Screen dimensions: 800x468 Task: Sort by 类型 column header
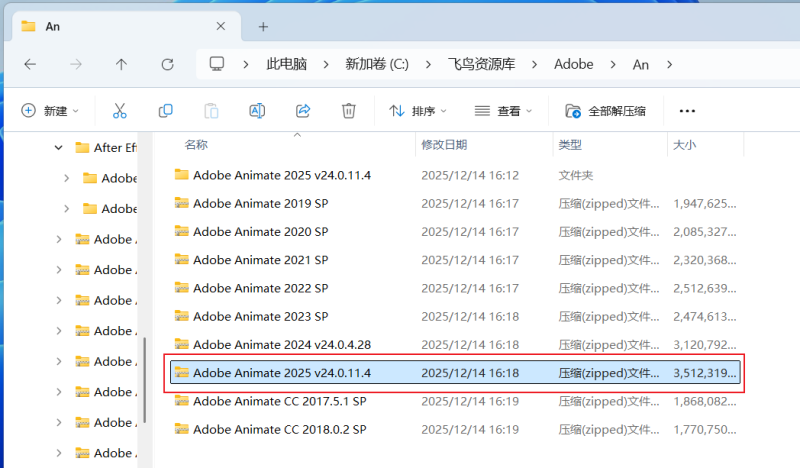tap(570, 145)
